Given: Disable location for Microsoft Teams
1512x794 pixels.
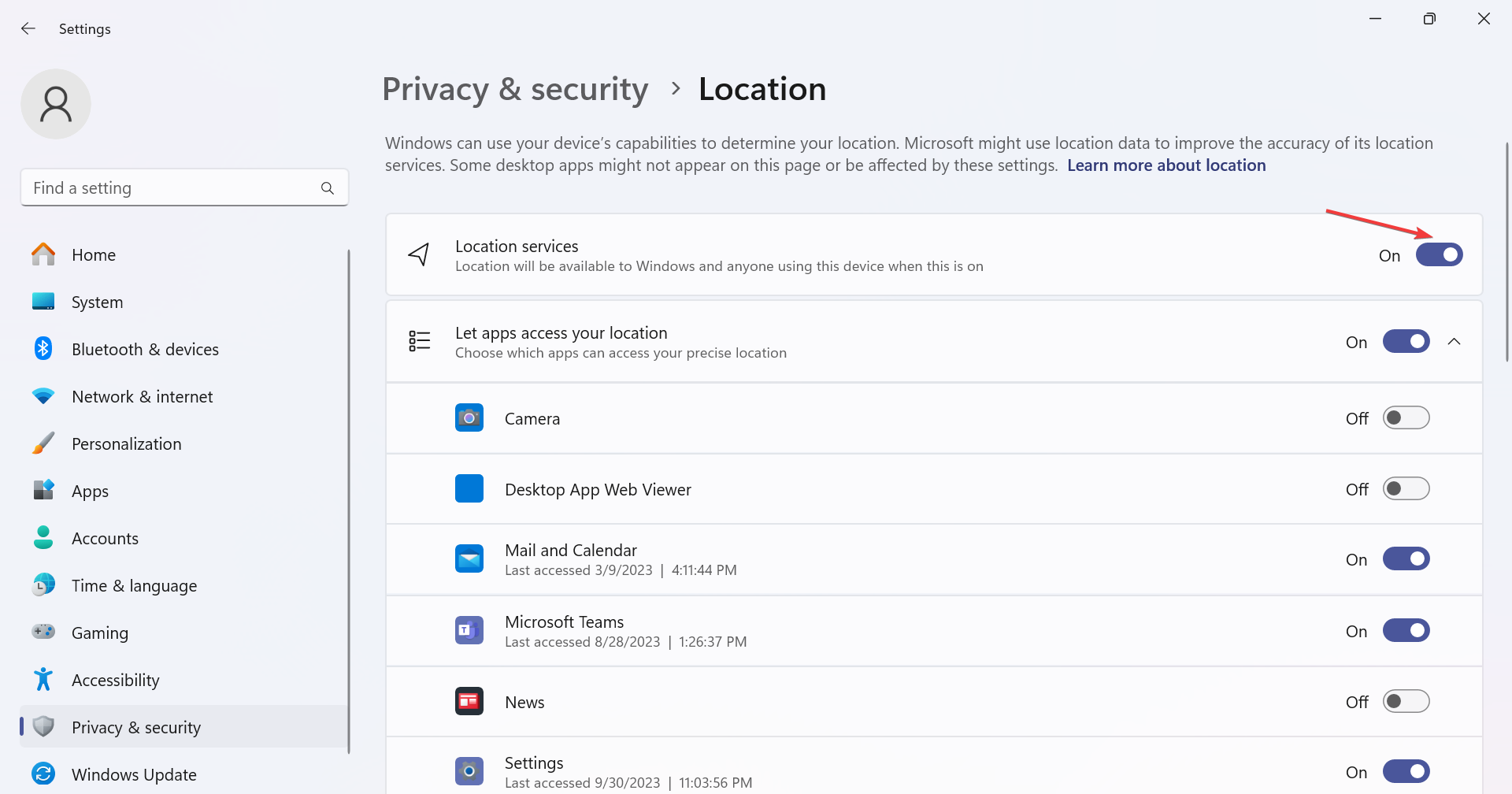Looking at the screenshot, I should coord(1406,631).
